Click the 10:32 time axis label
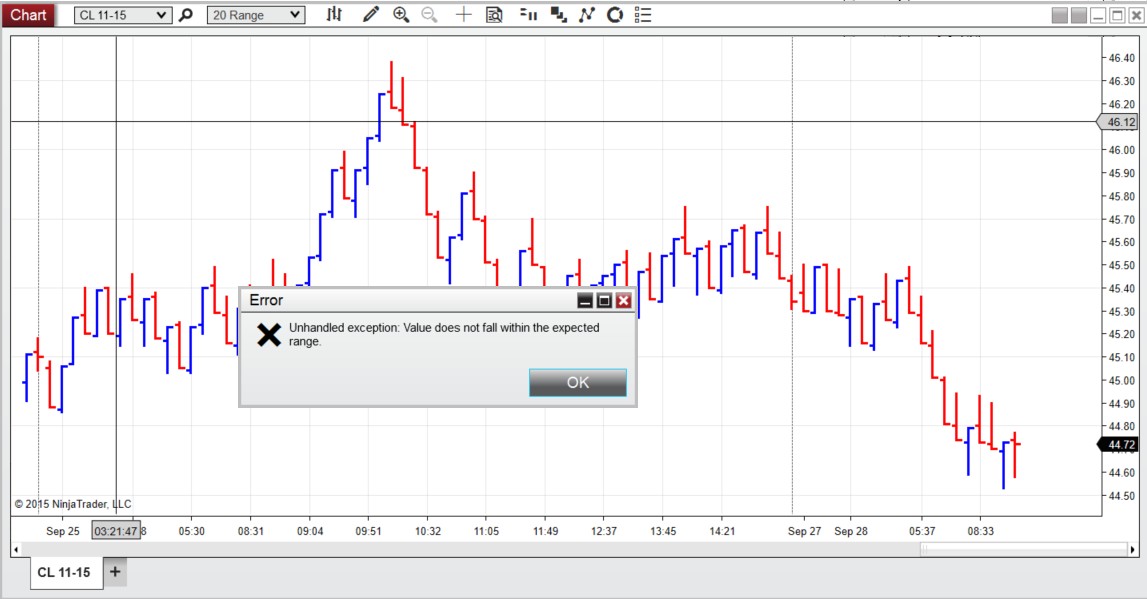The image size is (1147, 599). (x=428, y=531)
